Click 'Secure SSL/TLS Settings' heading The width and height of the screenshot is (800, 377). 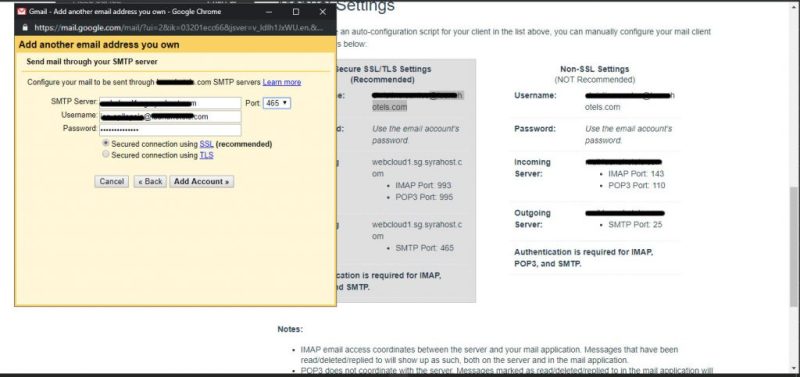coord(383,69)
